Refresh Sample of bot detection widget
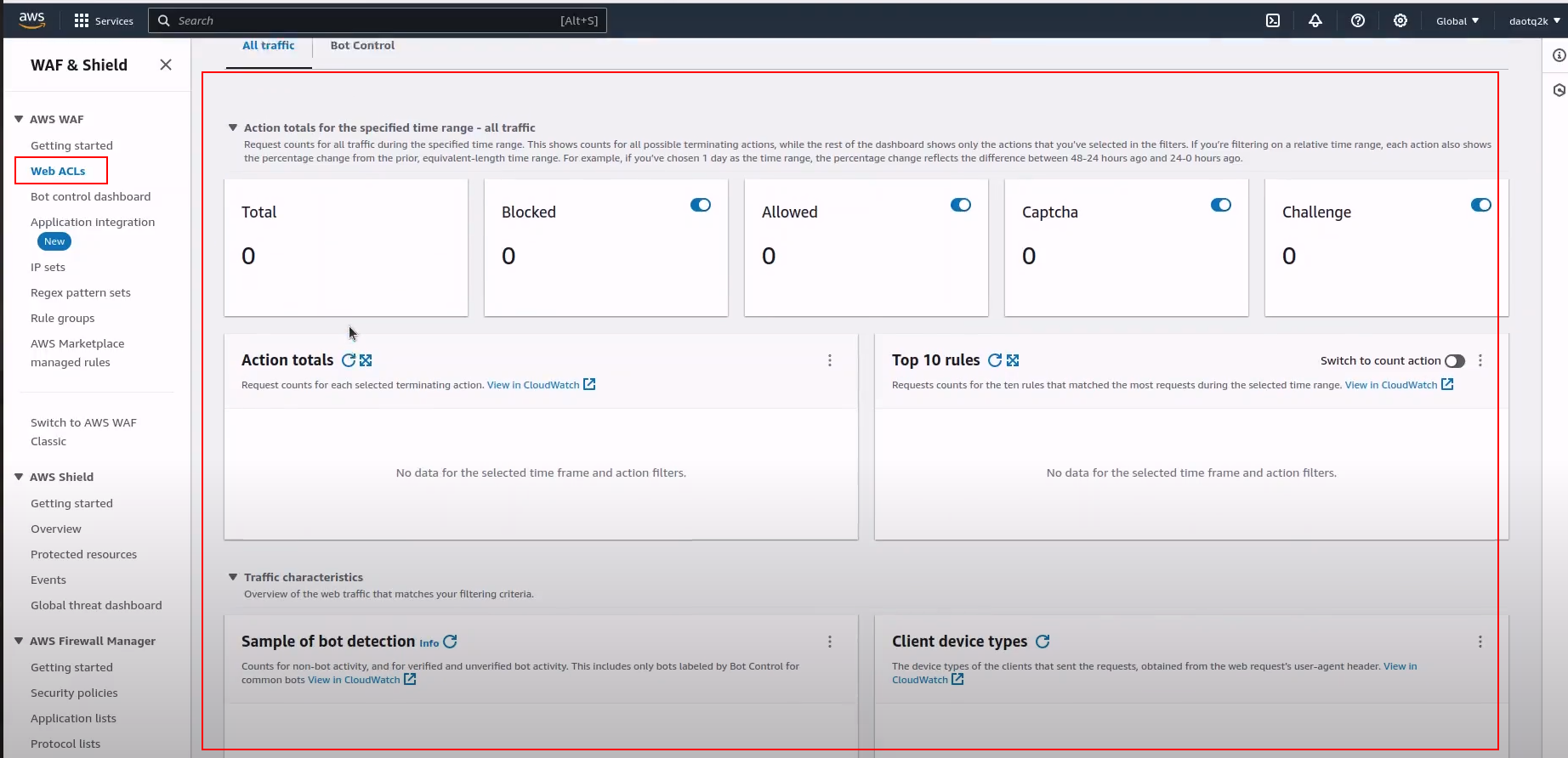Image resolution: width=1568 pixels, height=758 pixels. tap(451, 642)
